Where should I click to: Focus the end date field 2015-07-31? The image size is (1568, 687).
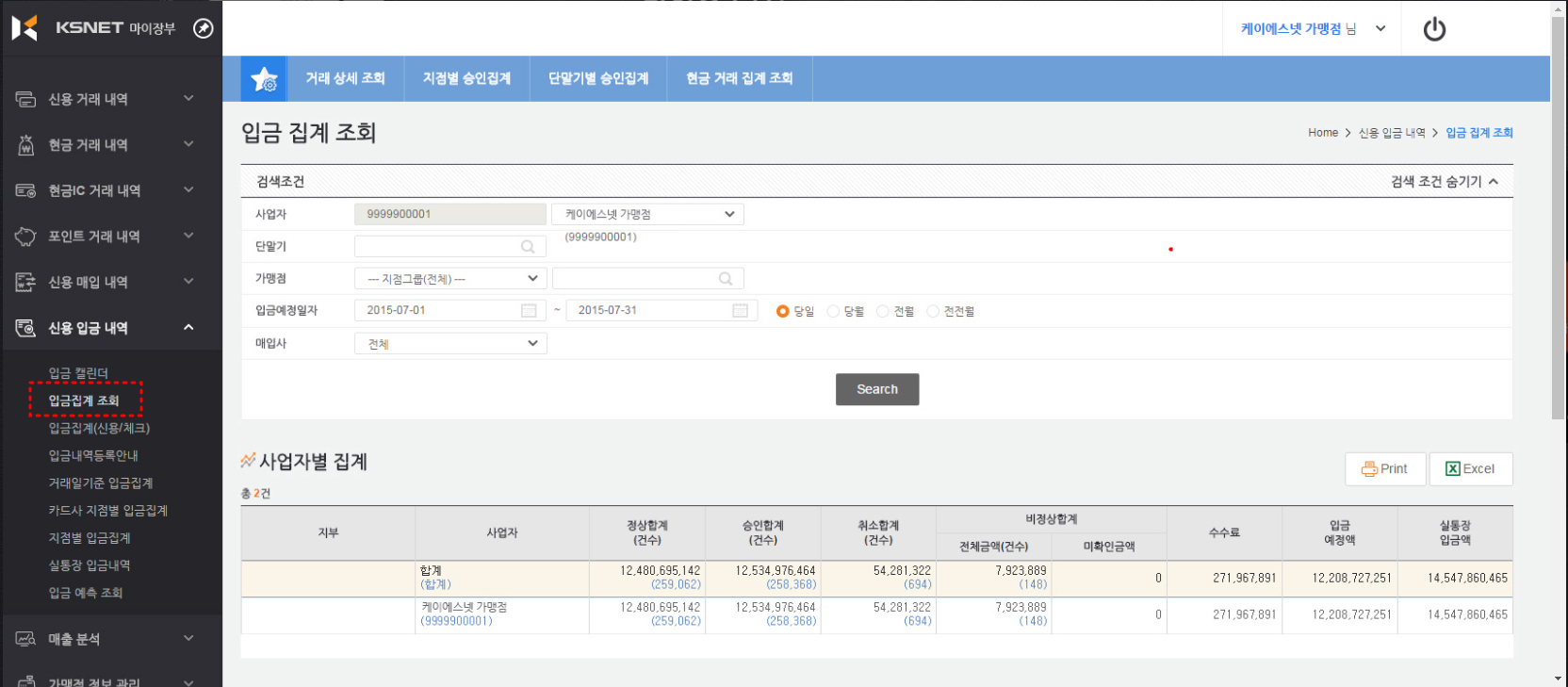[661, 310]
